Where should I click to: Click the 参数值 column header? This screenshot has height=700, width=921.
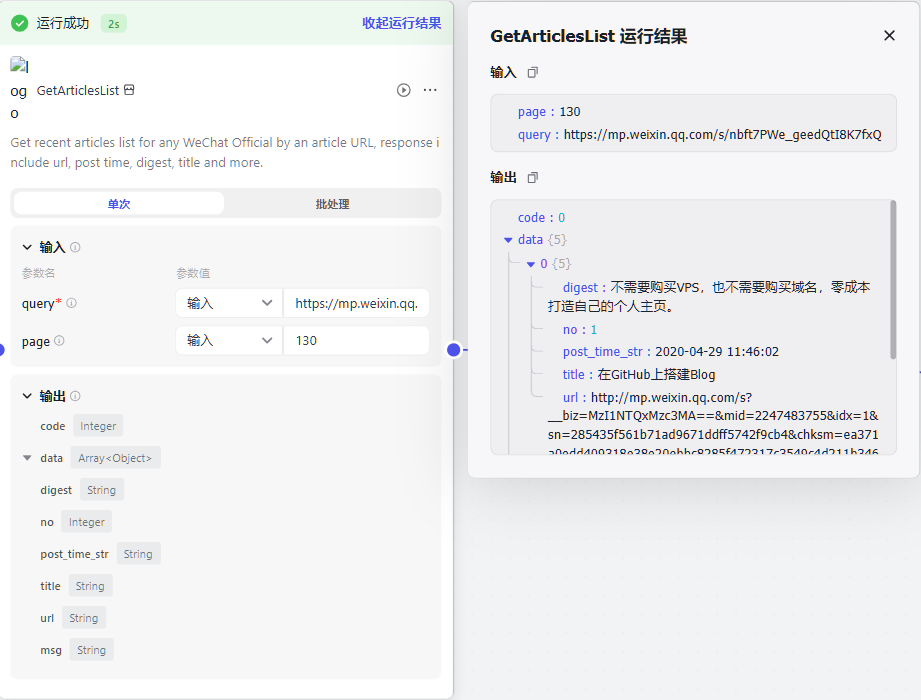pos(193,273)
